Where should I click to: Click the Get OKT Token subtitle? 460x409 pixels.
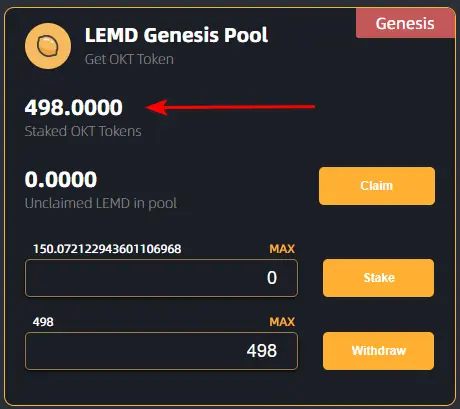pos(129,59)
